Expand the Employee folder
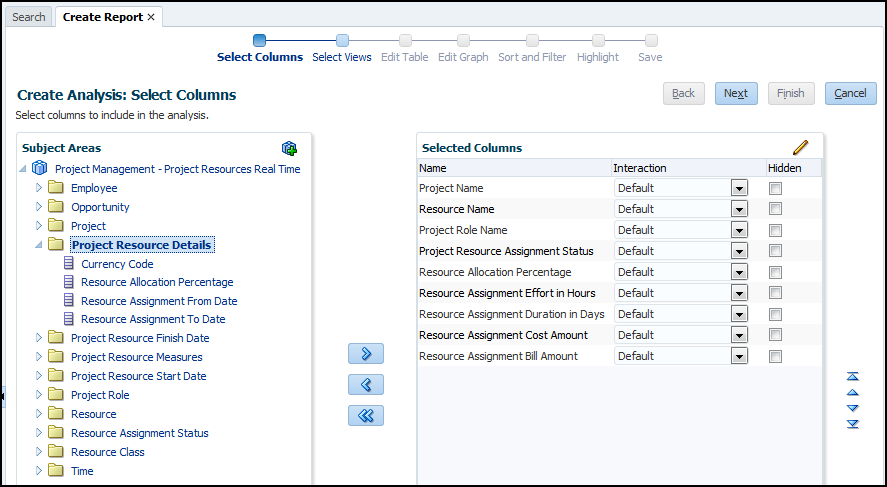The height and width of the screenshot is (487, 887). [40, 188]
